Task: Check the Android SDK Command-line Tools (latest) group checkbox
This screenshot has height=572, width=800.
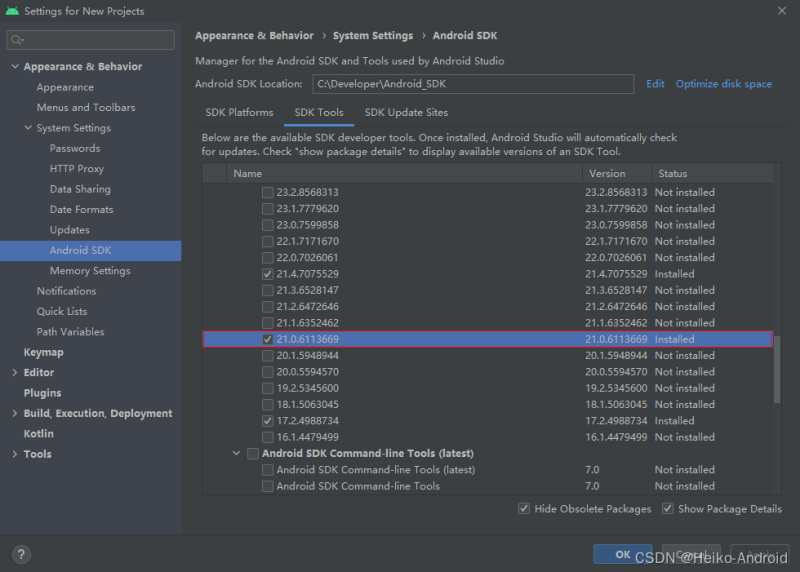Action: (x=253, y=454)
